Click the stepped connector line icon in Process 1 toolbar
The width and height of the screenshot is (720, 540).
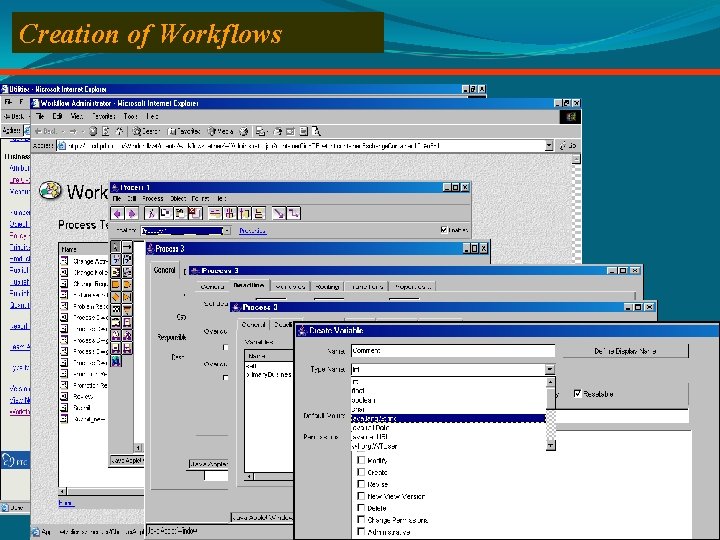click(x=293, y=214)
